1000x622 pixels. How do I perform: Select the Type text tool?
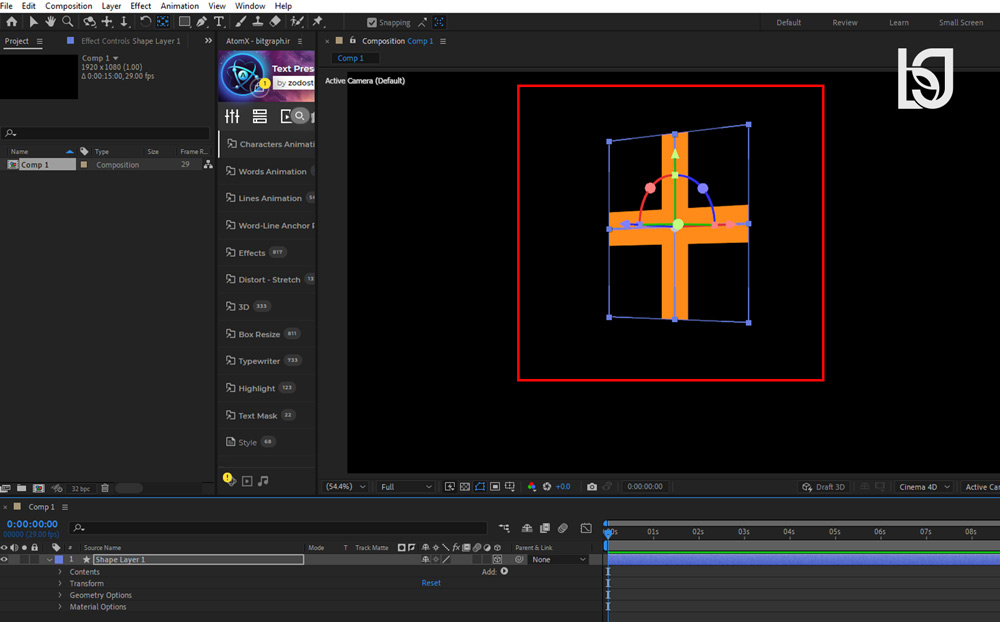click(x=219, y=22)
